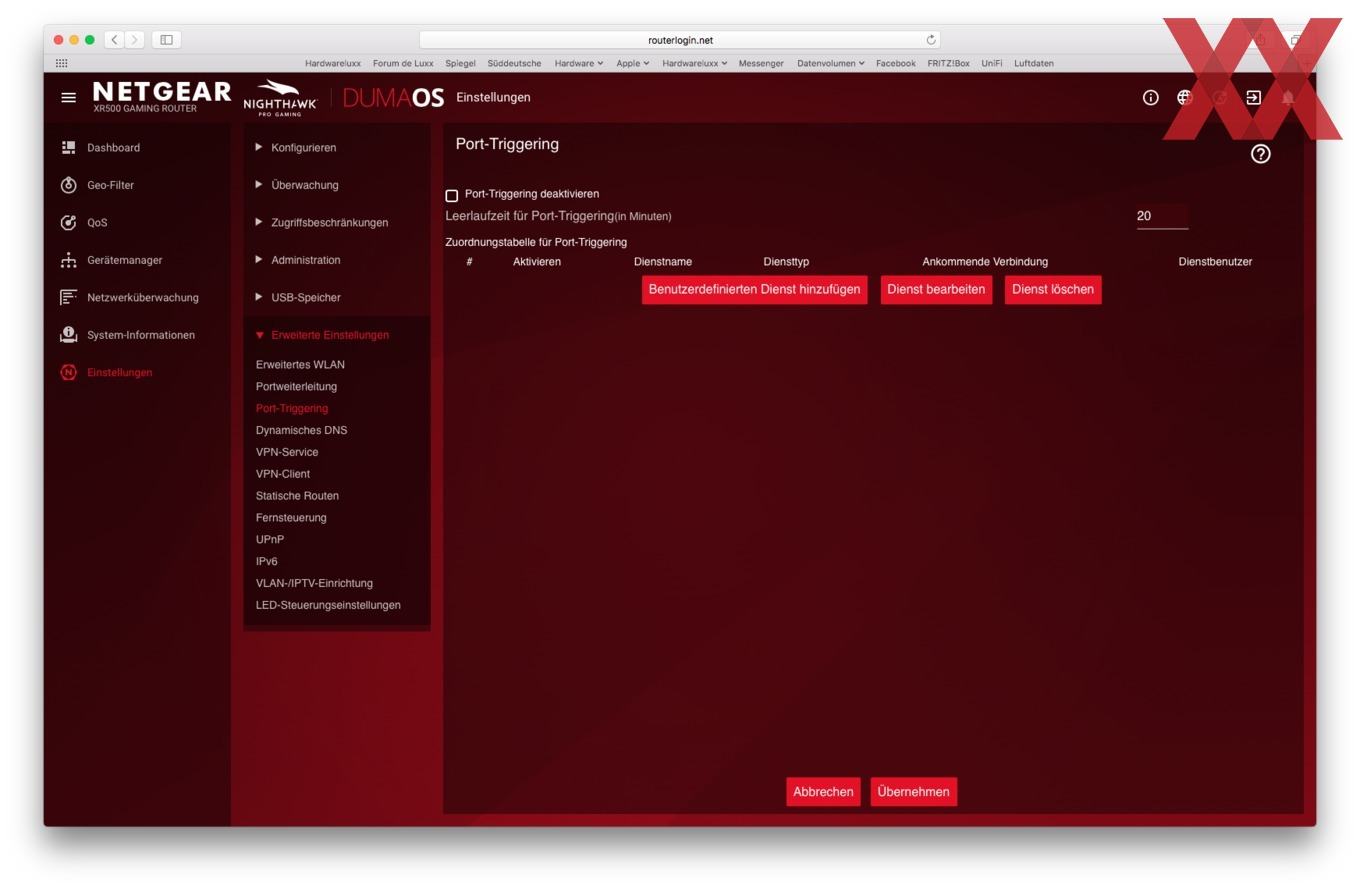Open the Apple bookmark folder dropdown
Image resolution: width=1360 pixels, height=889 pixels.
pos(633,63)
